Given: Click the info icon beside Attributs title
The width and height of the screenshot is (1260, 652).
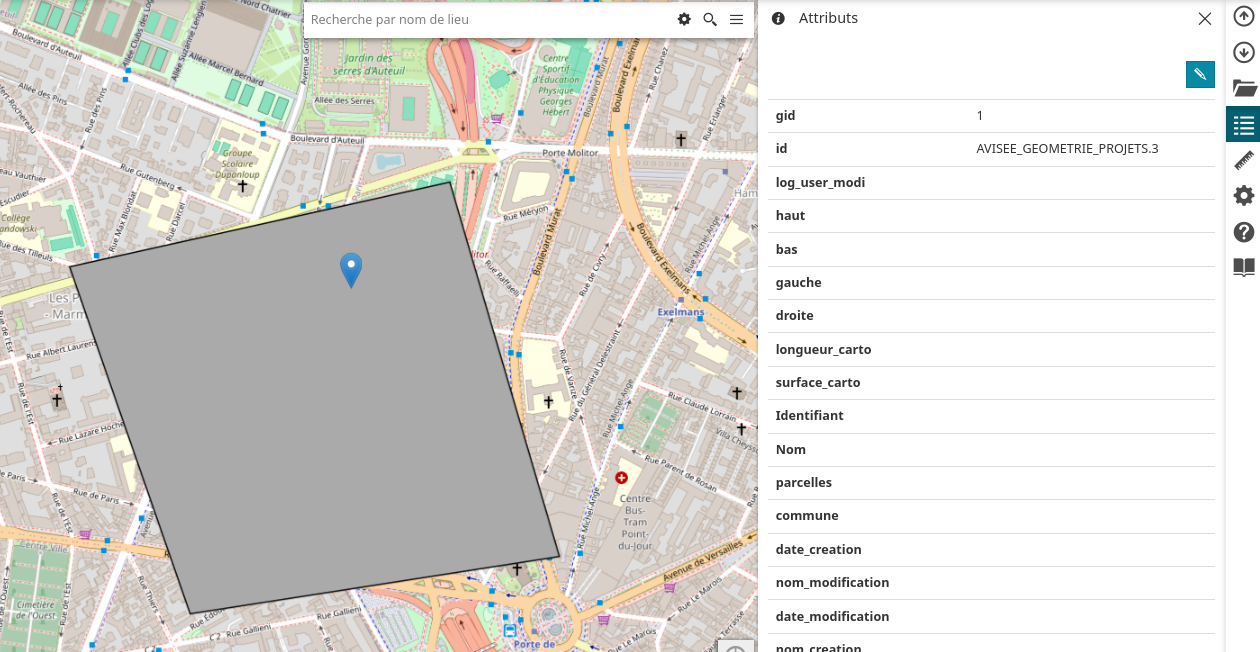Looking at the screenshot, I should point(778,18).
